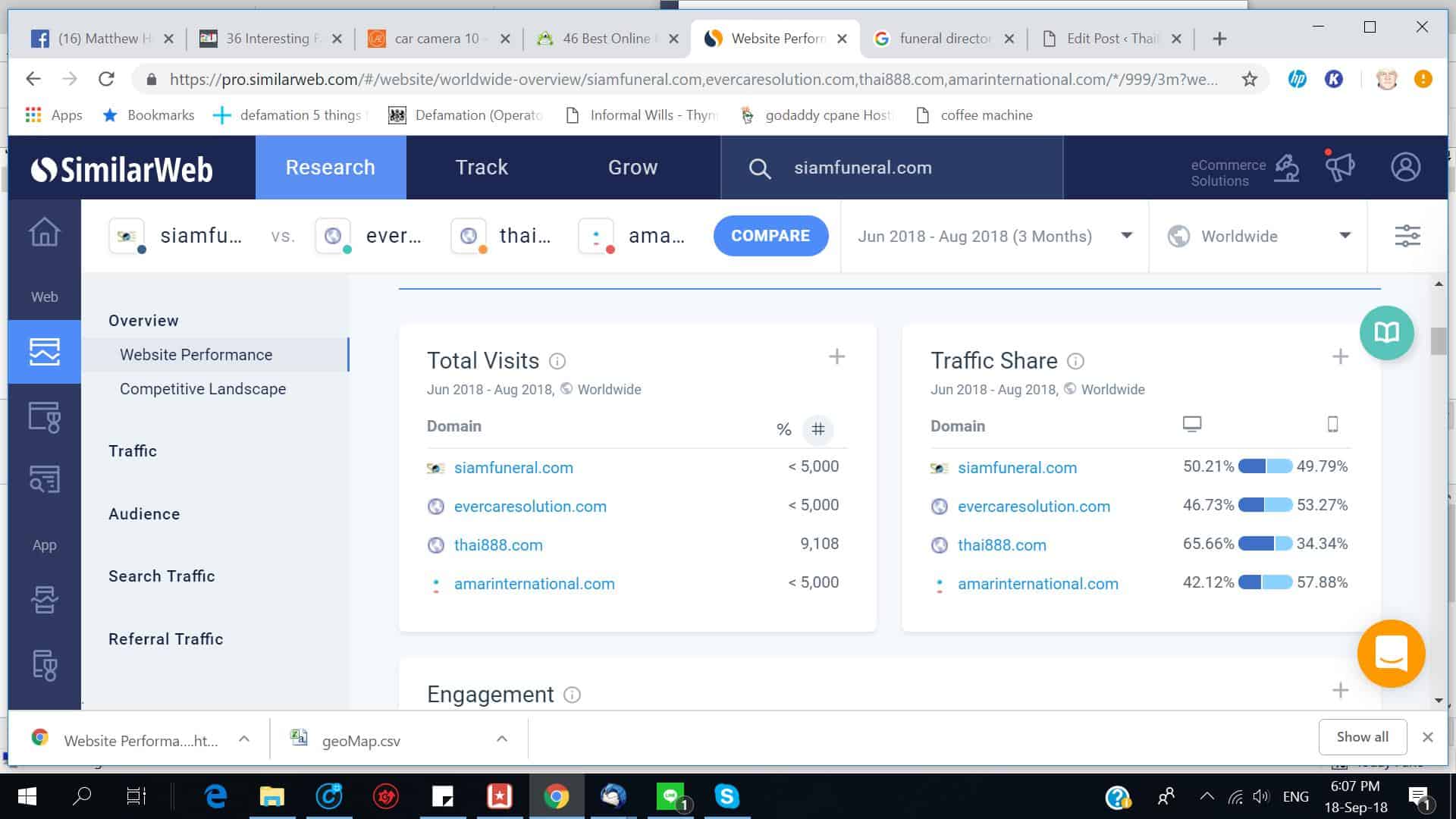This screenshot has height=819, width=1456.
Task: Switch Total Visits to number view
Action: [x=817, y=429]
